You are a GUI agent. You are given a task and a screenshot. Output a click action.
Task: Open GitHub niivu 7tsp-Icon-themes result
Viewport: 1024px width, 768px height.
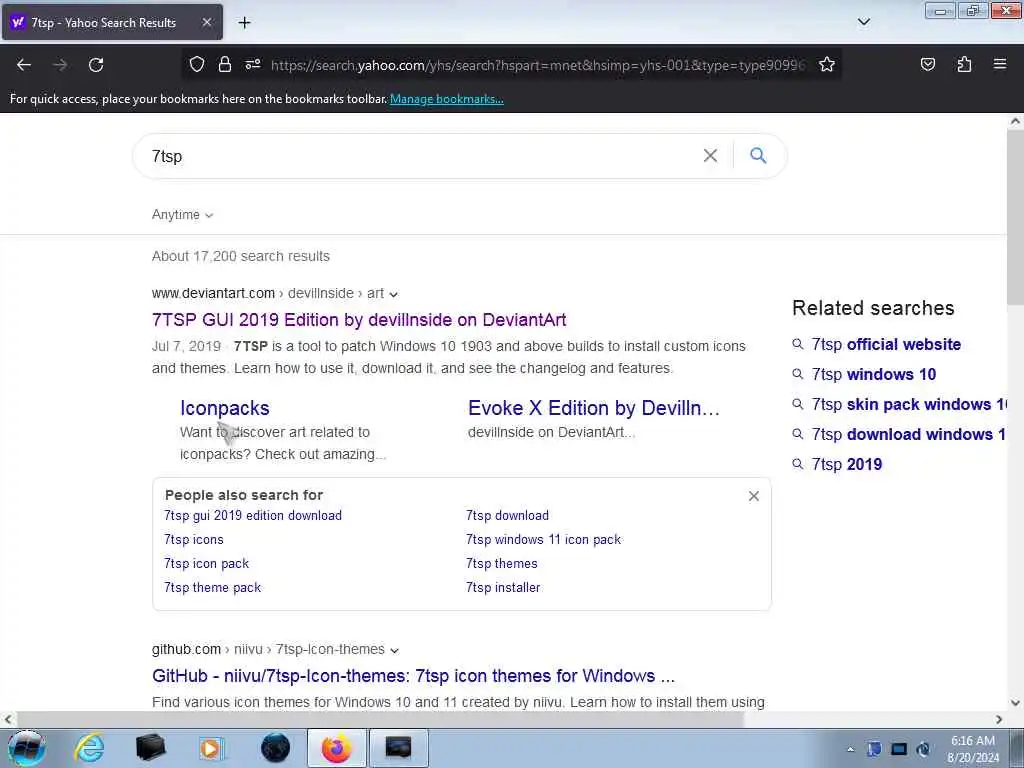point(413,676)
